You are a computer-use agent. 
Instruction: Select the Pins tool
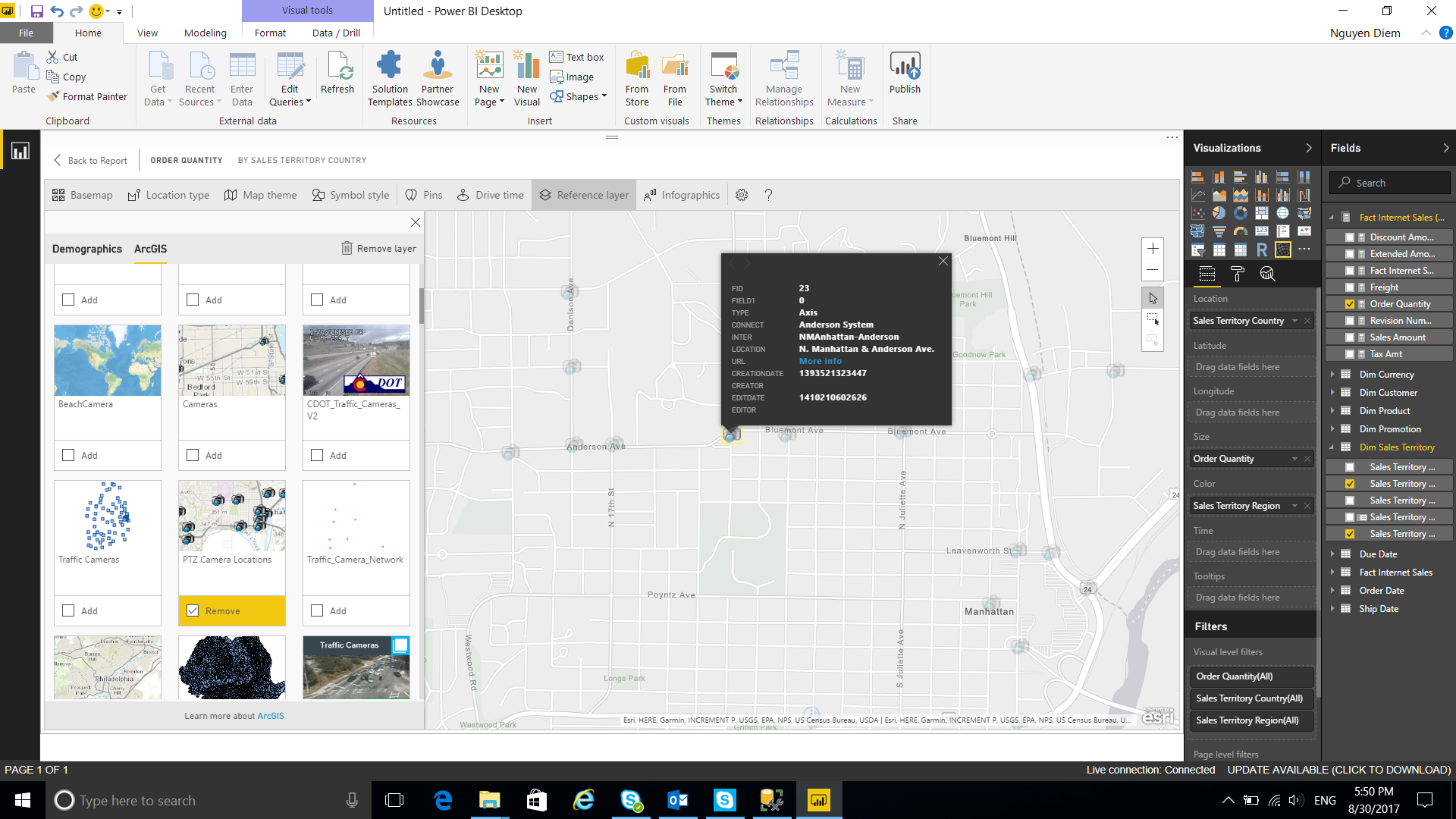pos(424,195)
